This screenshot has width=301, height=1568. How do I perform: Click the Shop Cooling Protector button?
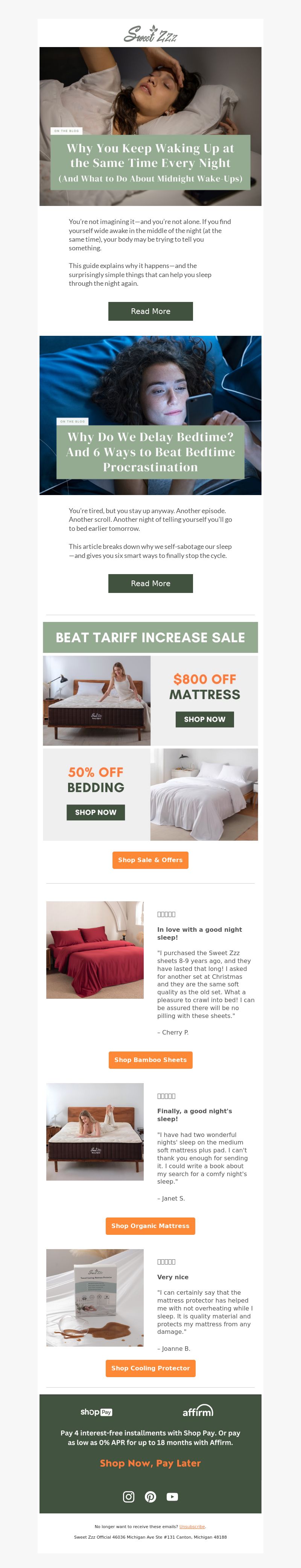point(151,1368)
